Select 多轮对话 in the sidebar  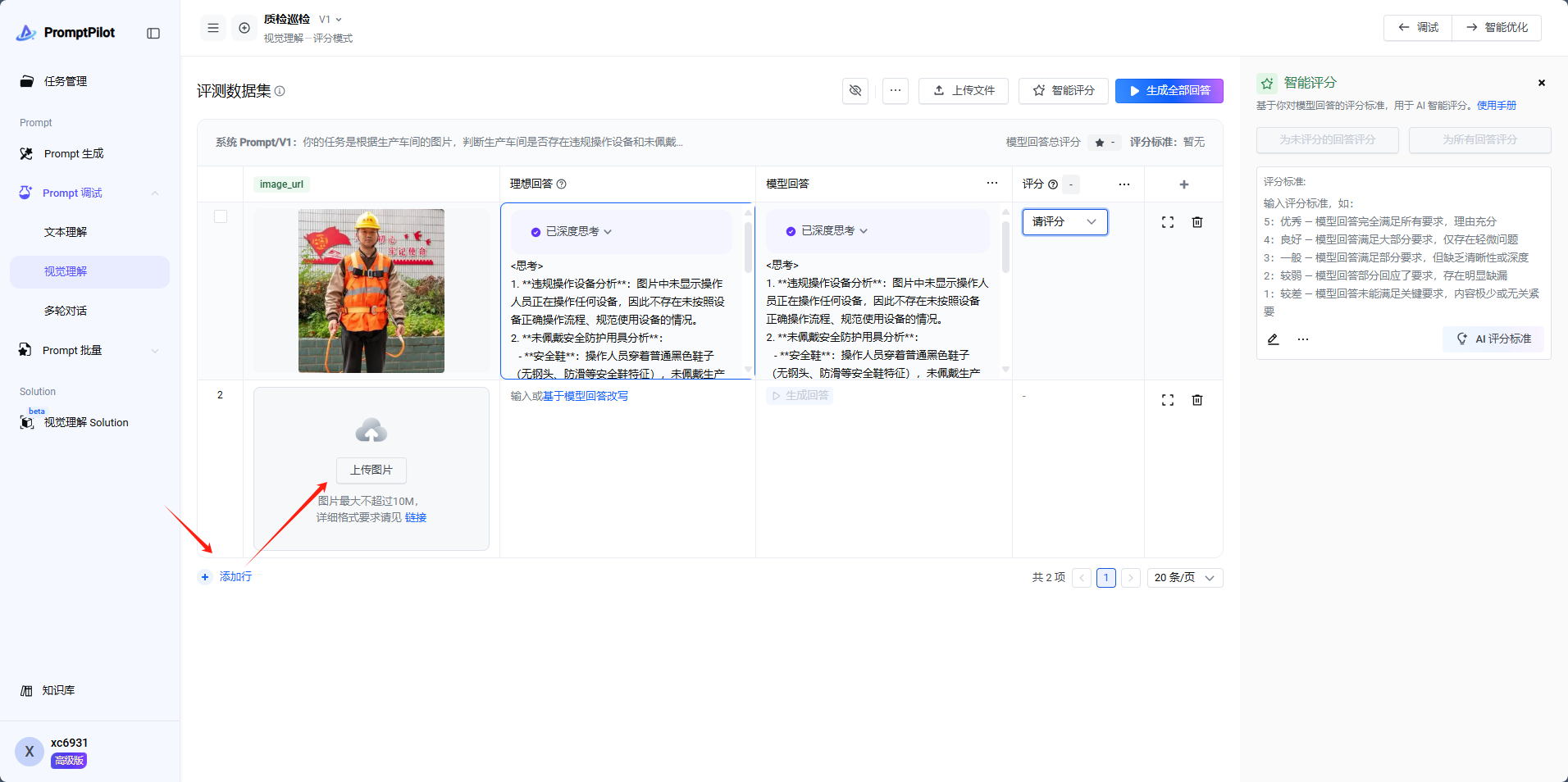click(x=66, y=311)
